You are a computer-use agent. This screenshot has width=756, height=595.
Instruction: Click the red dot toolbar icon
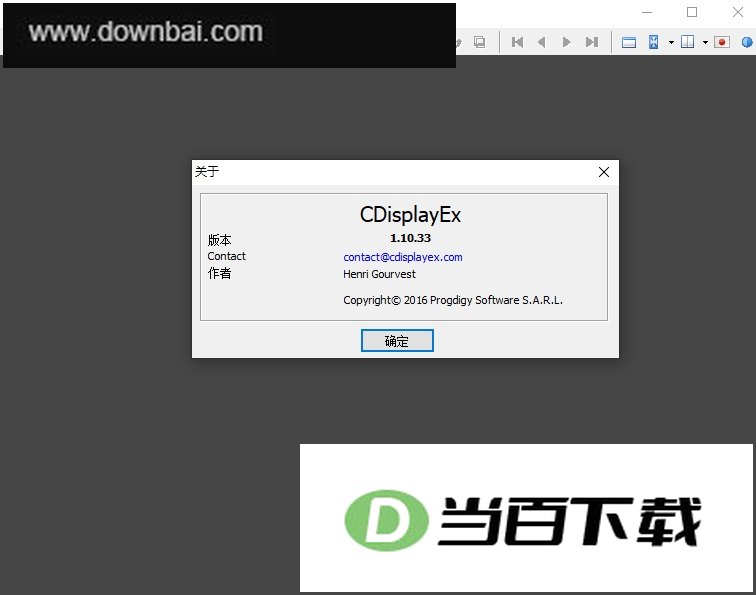pos(722,42)
